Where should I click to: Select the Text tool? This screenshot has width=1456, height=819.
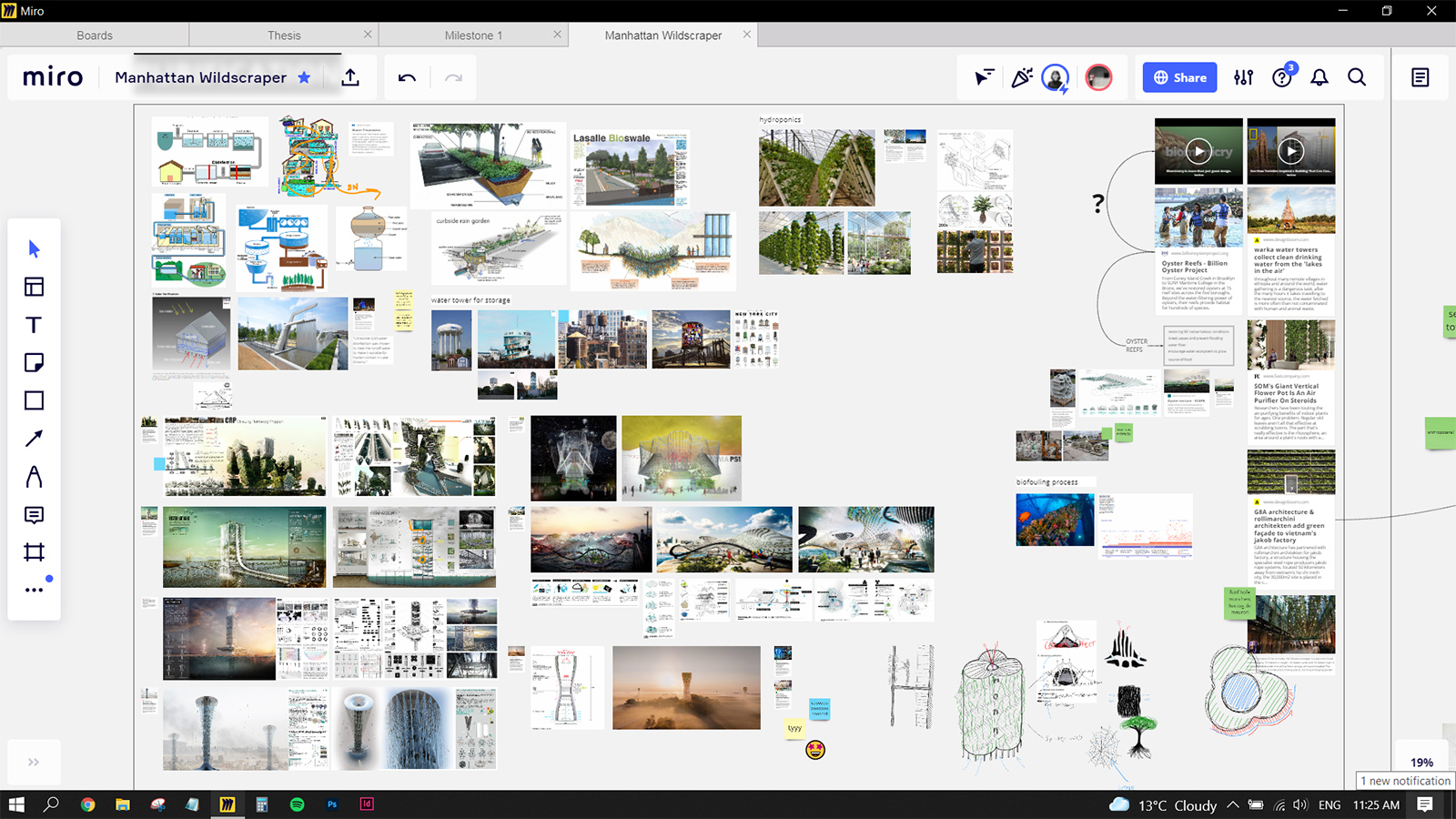pyautogui.click(x=34, y=324)
